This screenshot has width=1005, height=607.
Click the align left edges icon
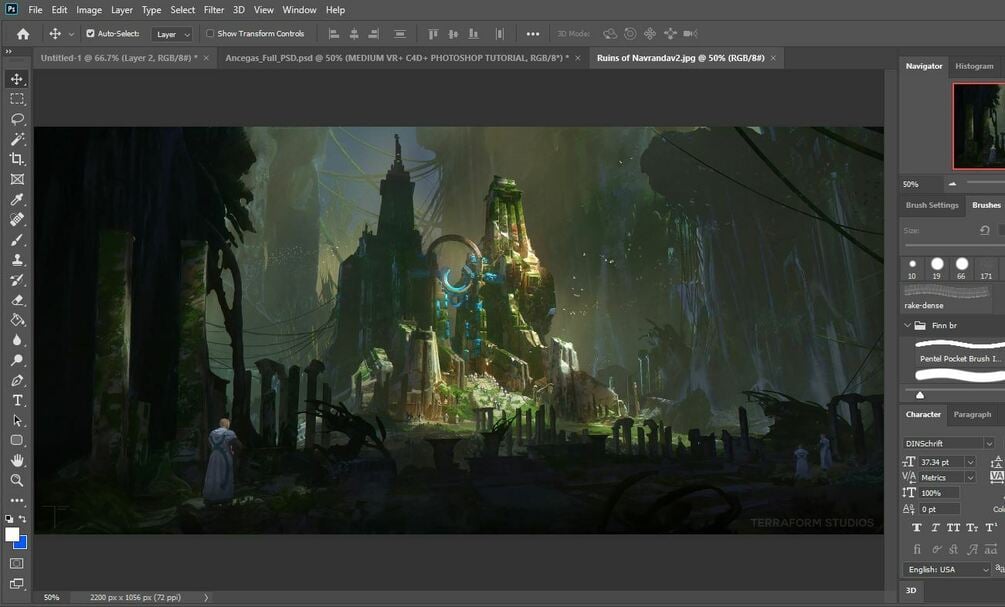(x=333, y=34)
